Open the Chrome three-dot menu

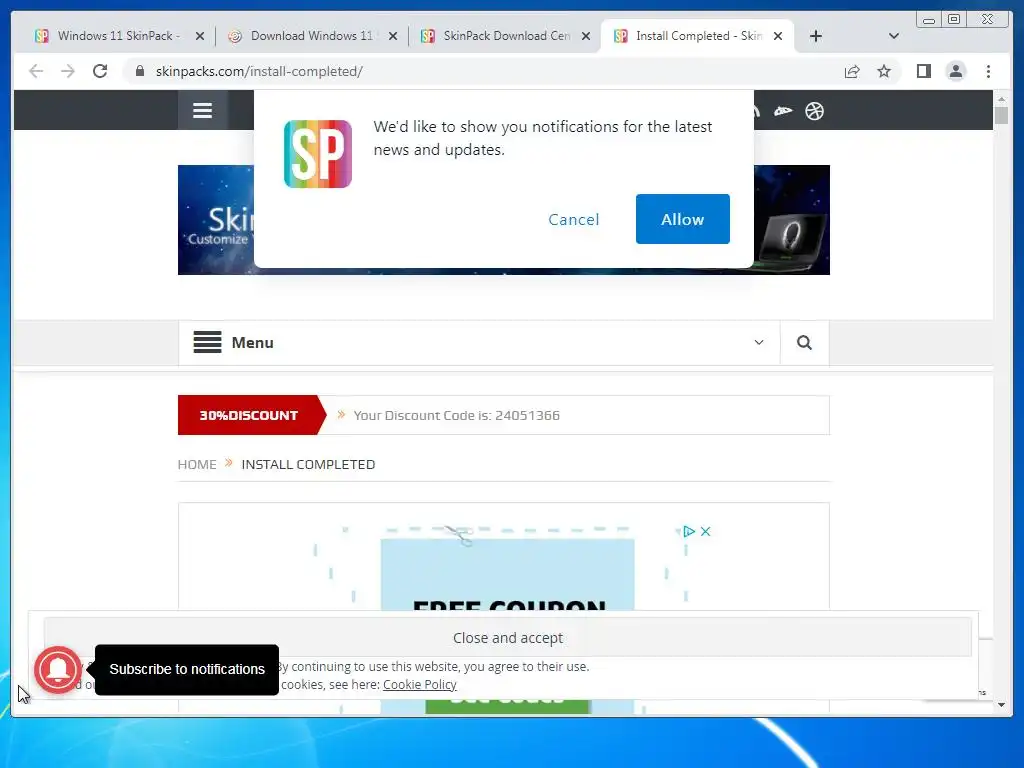(988, 71)
